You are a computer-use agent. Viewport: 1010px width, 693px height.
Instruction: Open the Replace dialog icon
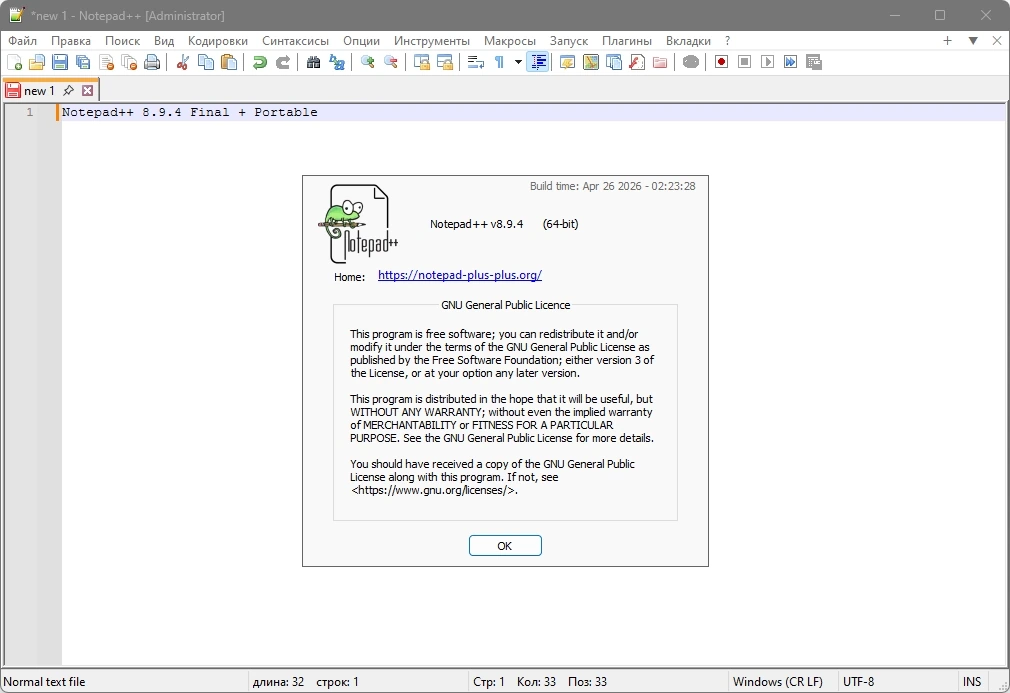point(337,62)
